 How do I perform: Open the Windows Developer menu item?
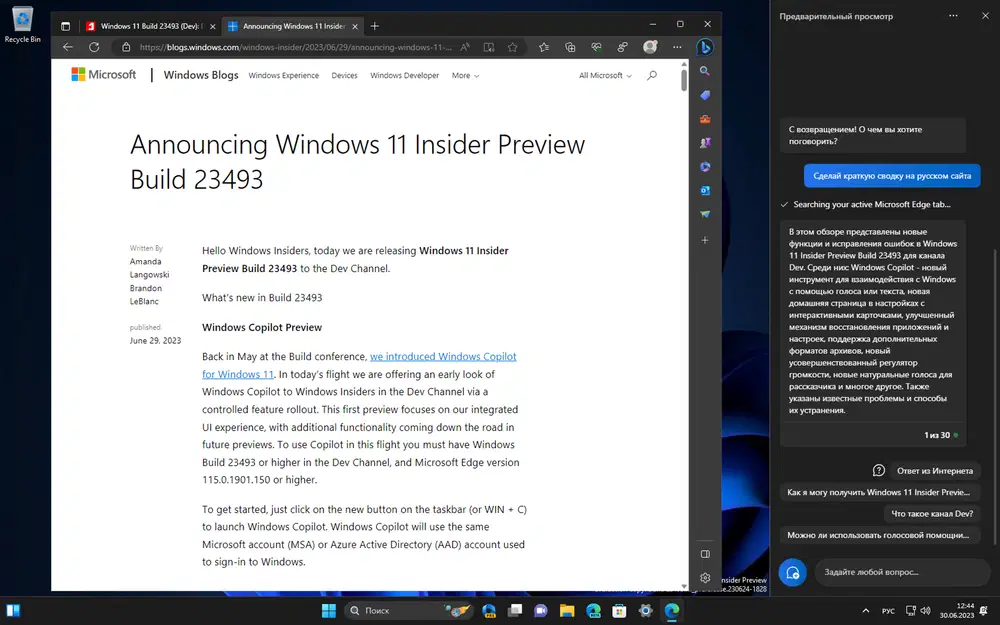(404, 75)
